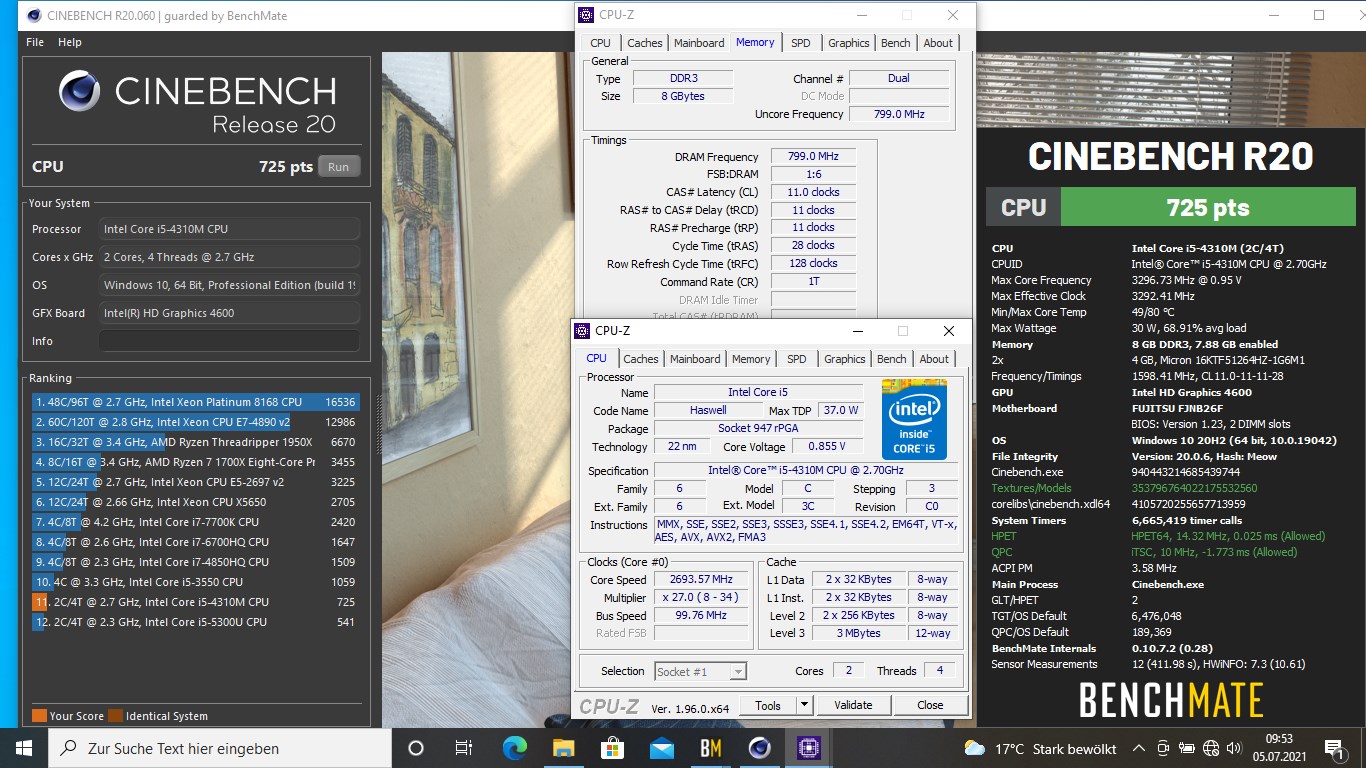Select SPD tab in back CPU-Z Memory window
This screenshot has height=768, width=1366.
click(801, 43)
